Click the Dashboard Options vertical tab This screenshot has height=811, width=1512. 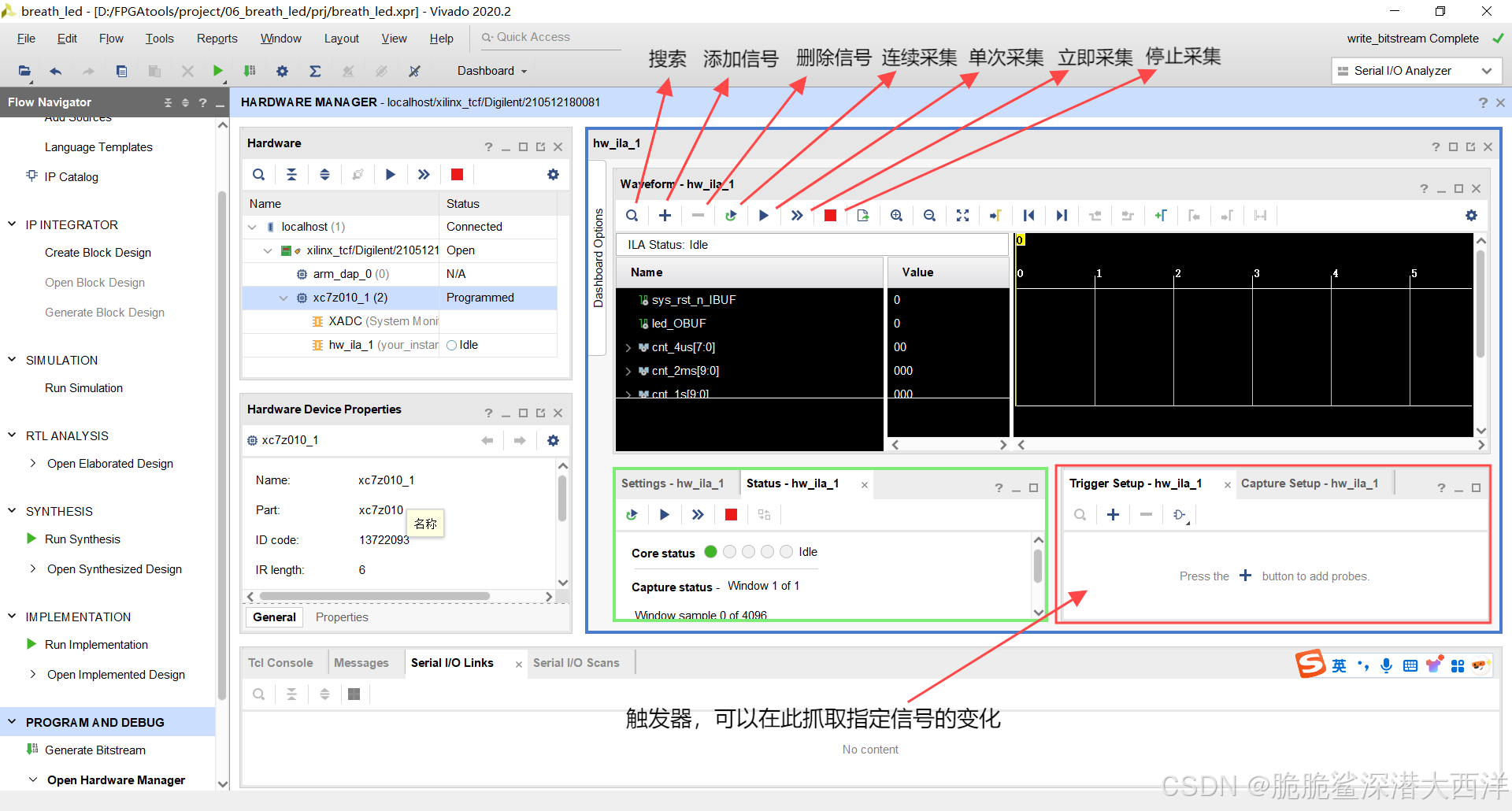pyautogui.click(x=598, y=258)
